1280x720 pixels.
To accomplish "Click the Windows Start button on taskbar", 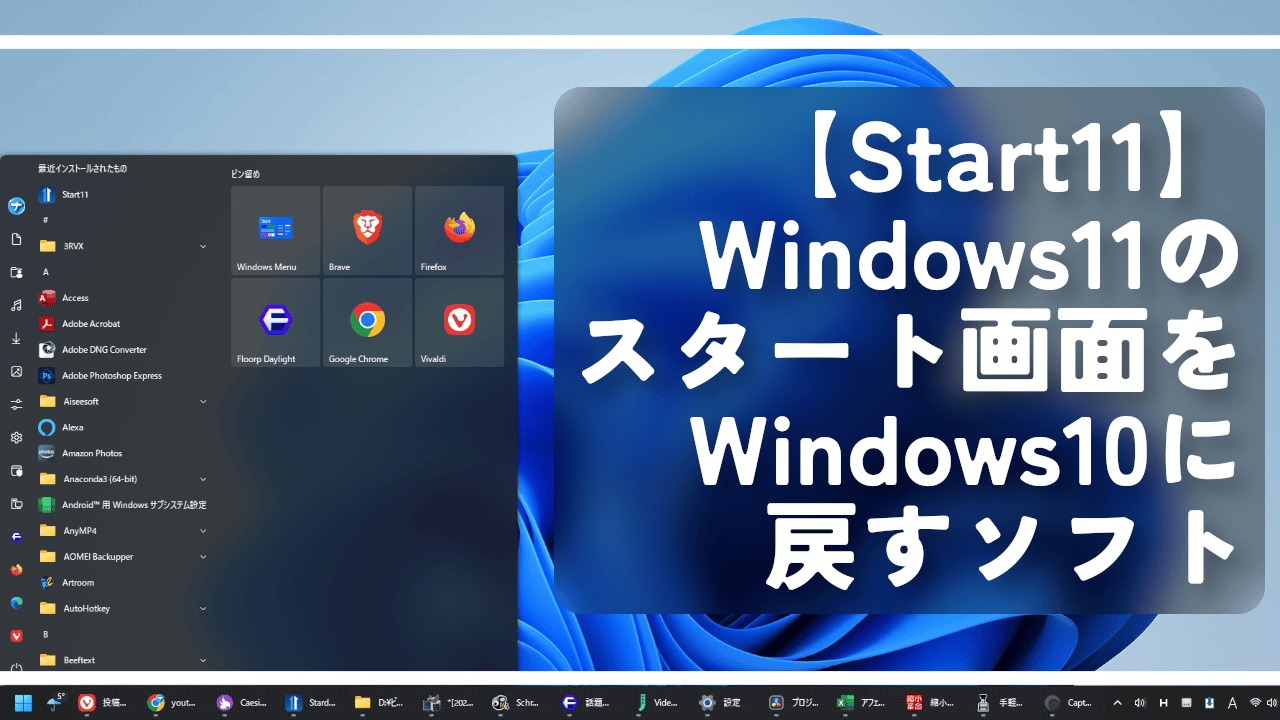I will [x=23, y=702].
